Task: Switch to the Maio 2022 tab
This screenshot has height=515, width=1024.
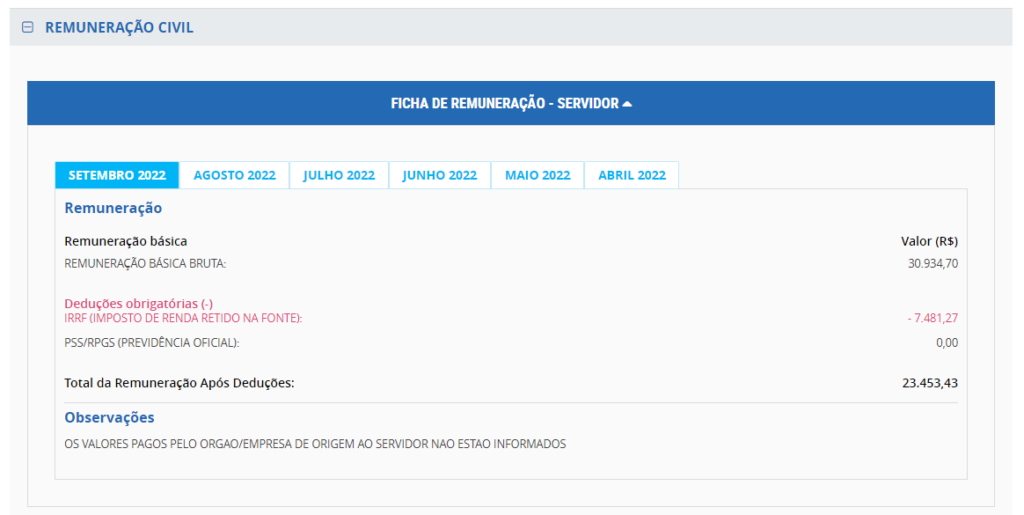Action: (x=537, y=175)
